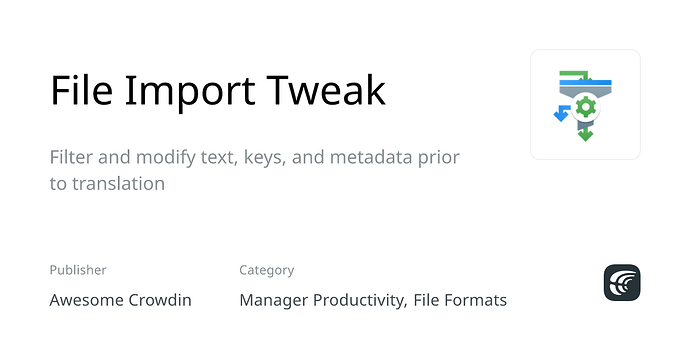Click the File Import Tweak title
690x362 pixels.
(218, 91)
